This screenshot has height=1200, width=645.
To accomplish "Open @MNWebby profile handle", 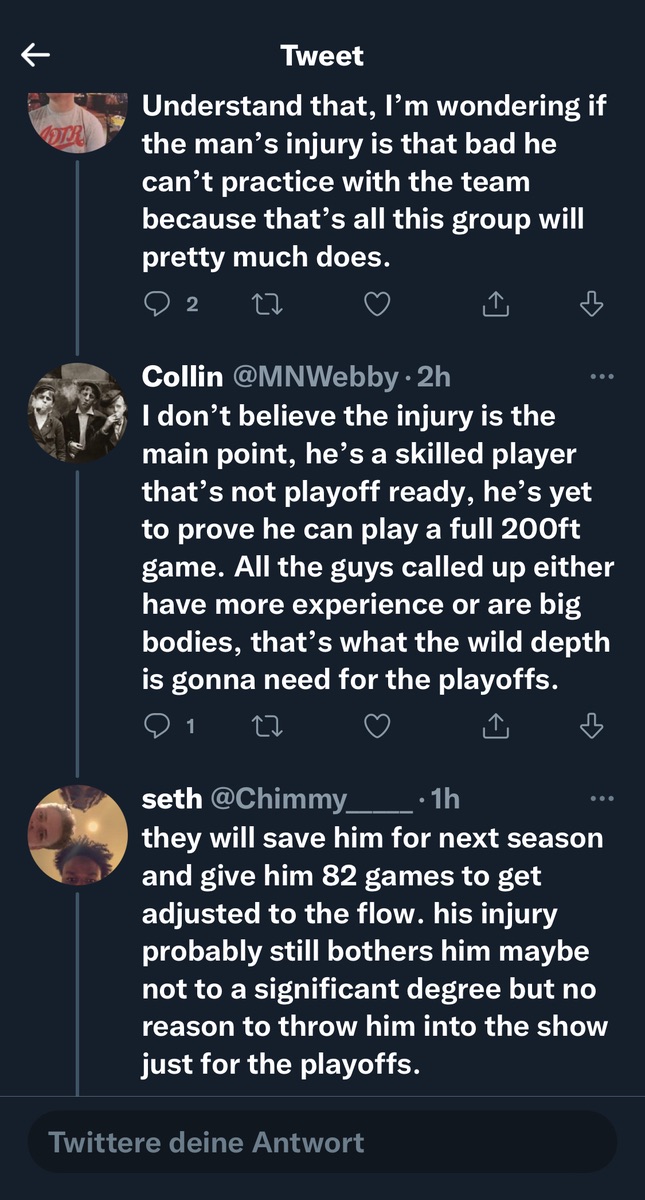I will pos(314,377).
